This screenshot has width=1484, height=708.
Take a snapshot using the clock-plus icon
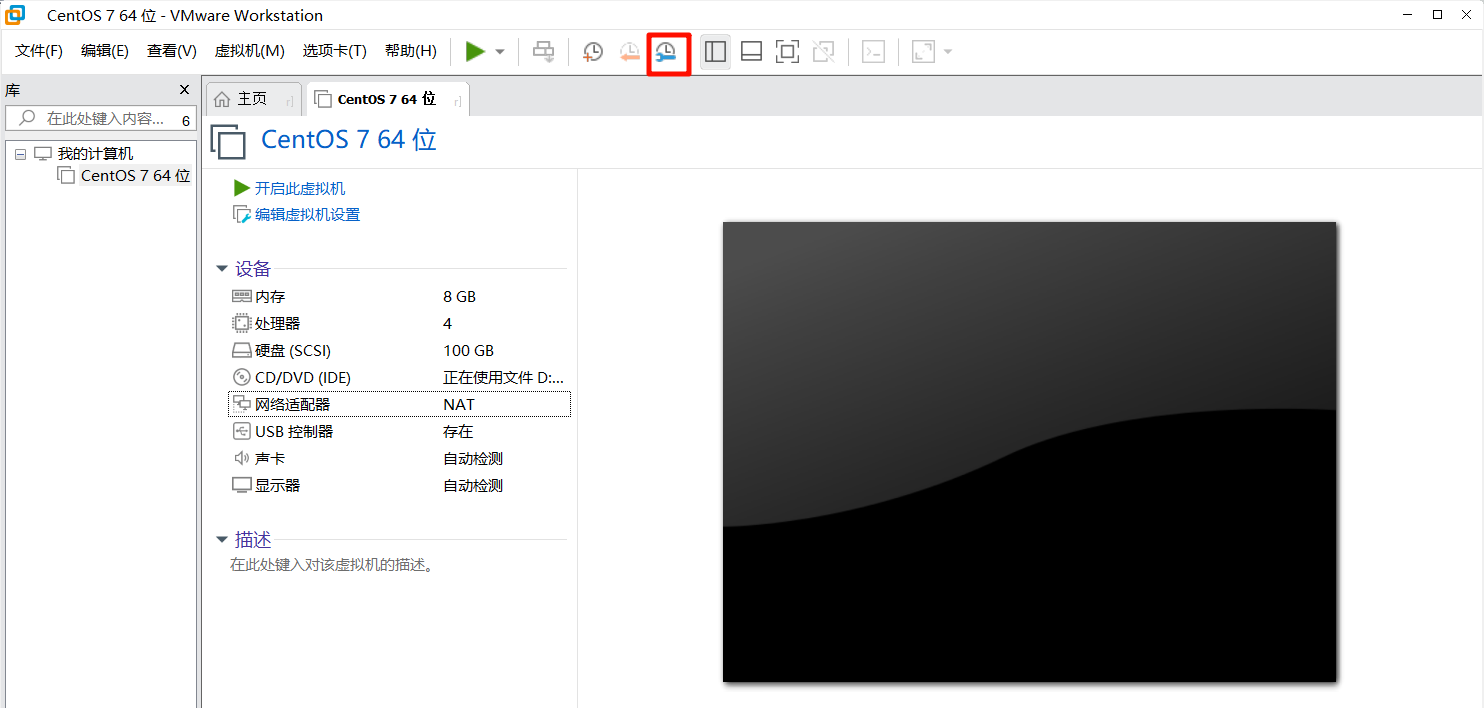coord(593,52)
